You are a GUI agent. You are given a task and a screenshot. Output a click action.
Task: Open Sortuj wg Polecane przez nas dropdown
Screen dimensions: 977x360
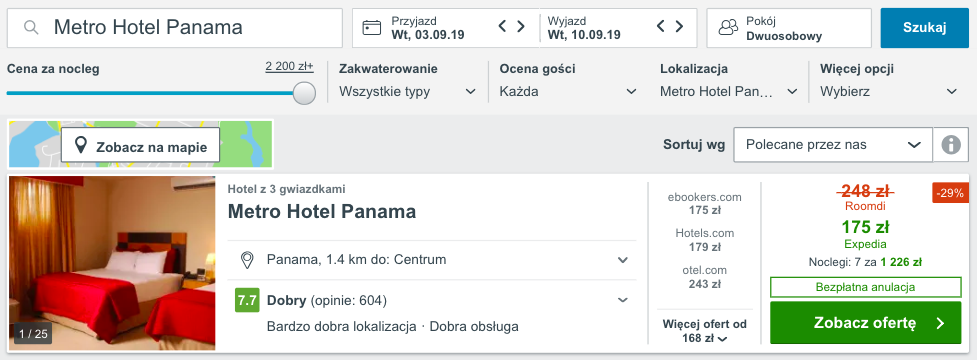pos(833,145)
